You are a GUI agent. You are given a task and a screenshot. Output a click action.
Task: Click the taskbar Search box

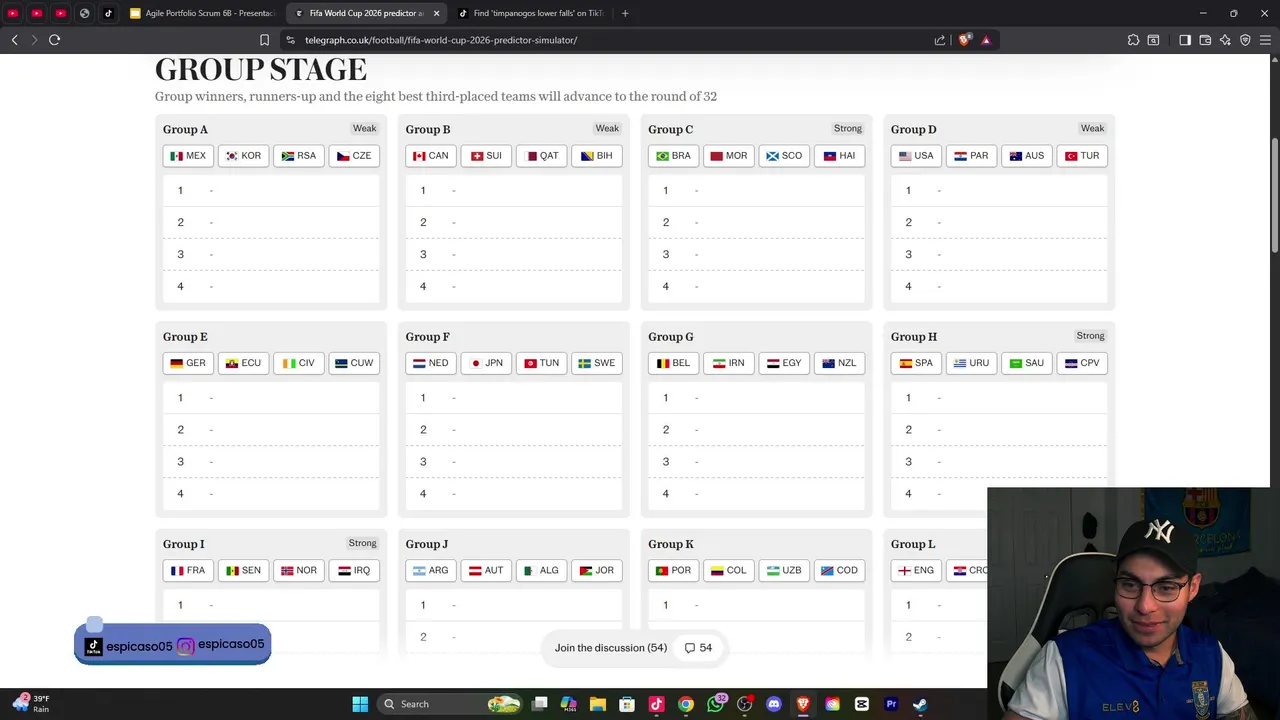point(451,704)
